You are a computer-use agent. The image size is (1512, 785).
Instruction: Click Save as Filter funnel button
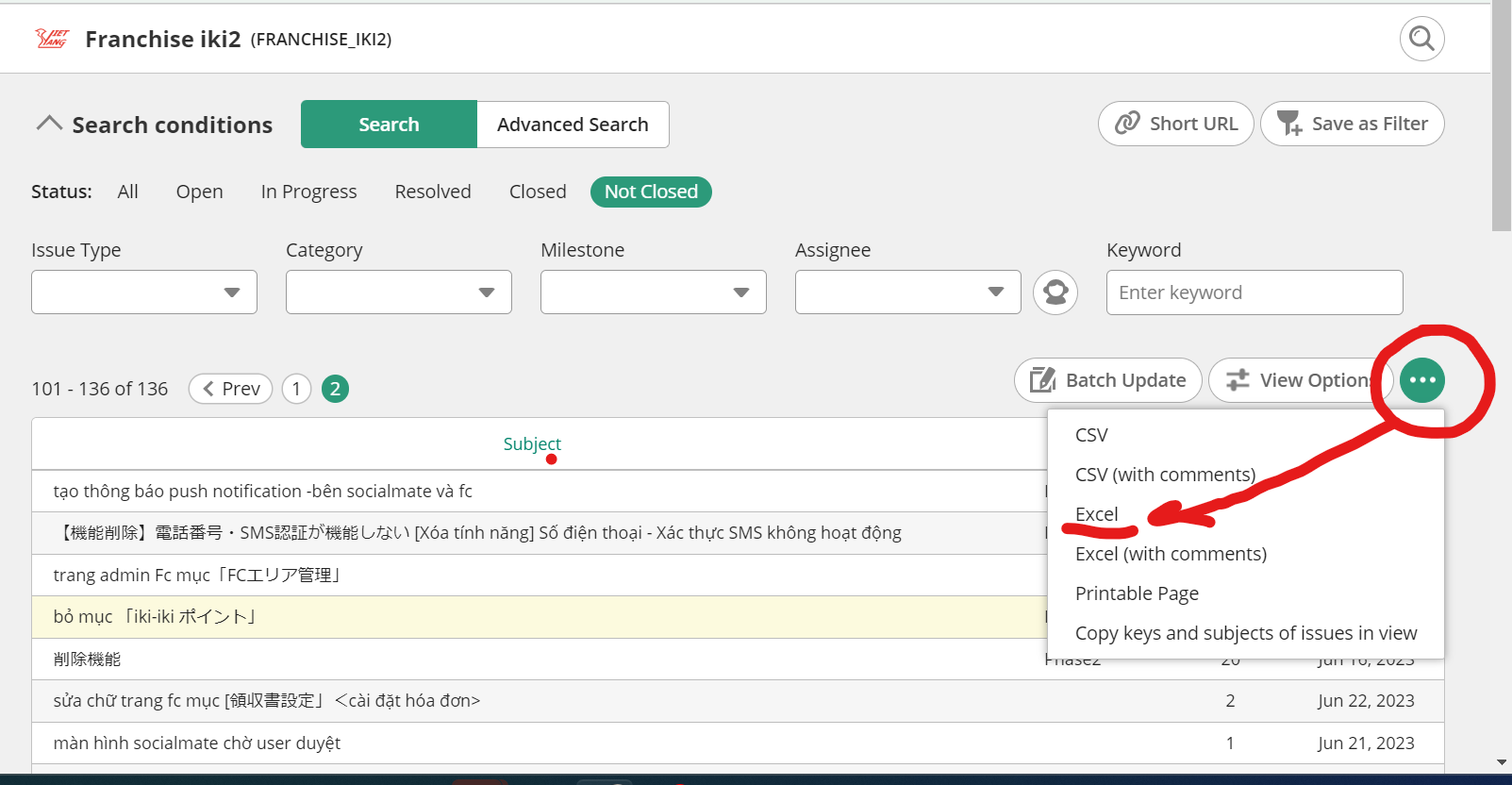(x=1352, y=124)
